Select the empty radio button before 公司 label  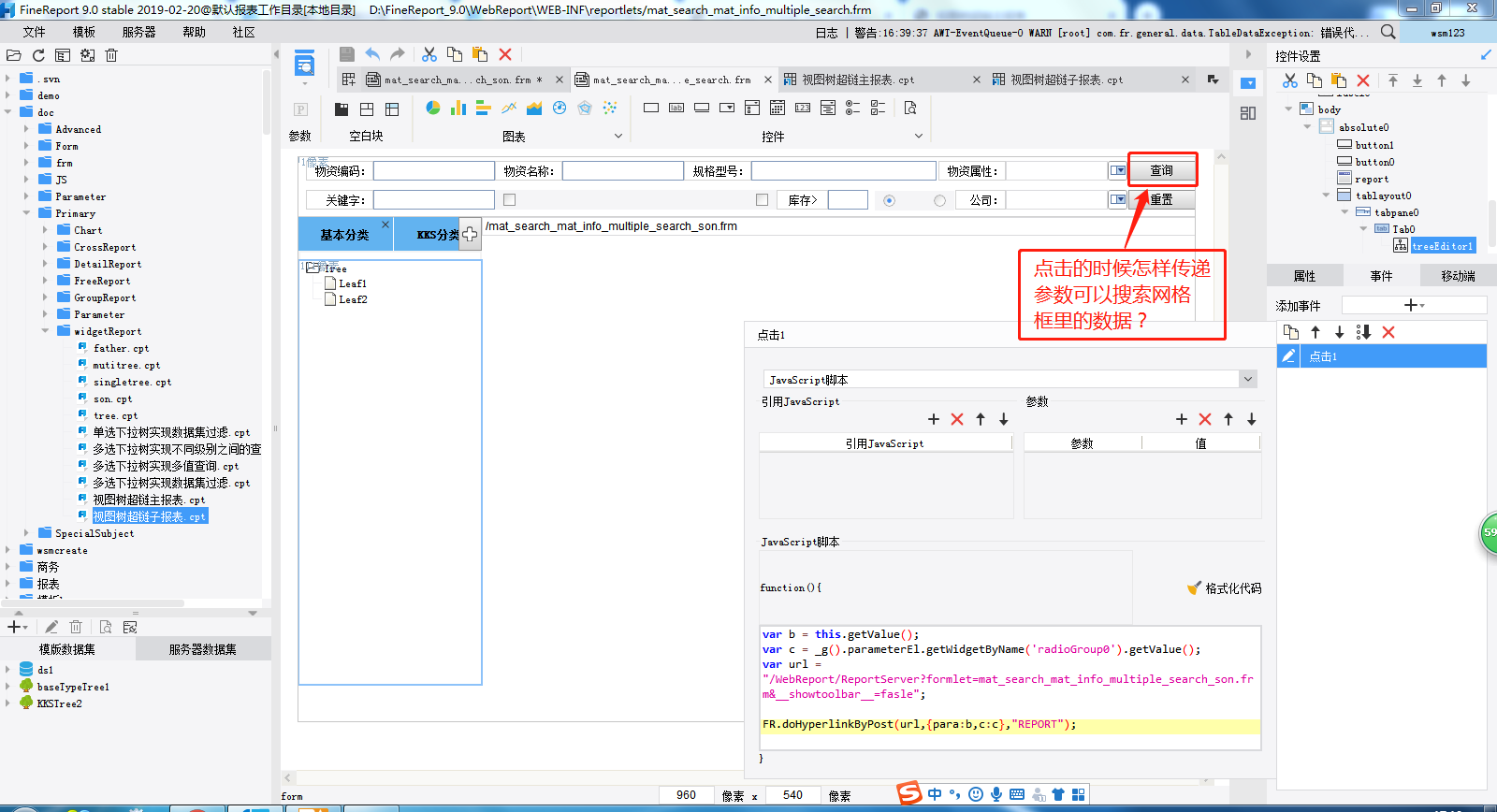coord(939,200)
